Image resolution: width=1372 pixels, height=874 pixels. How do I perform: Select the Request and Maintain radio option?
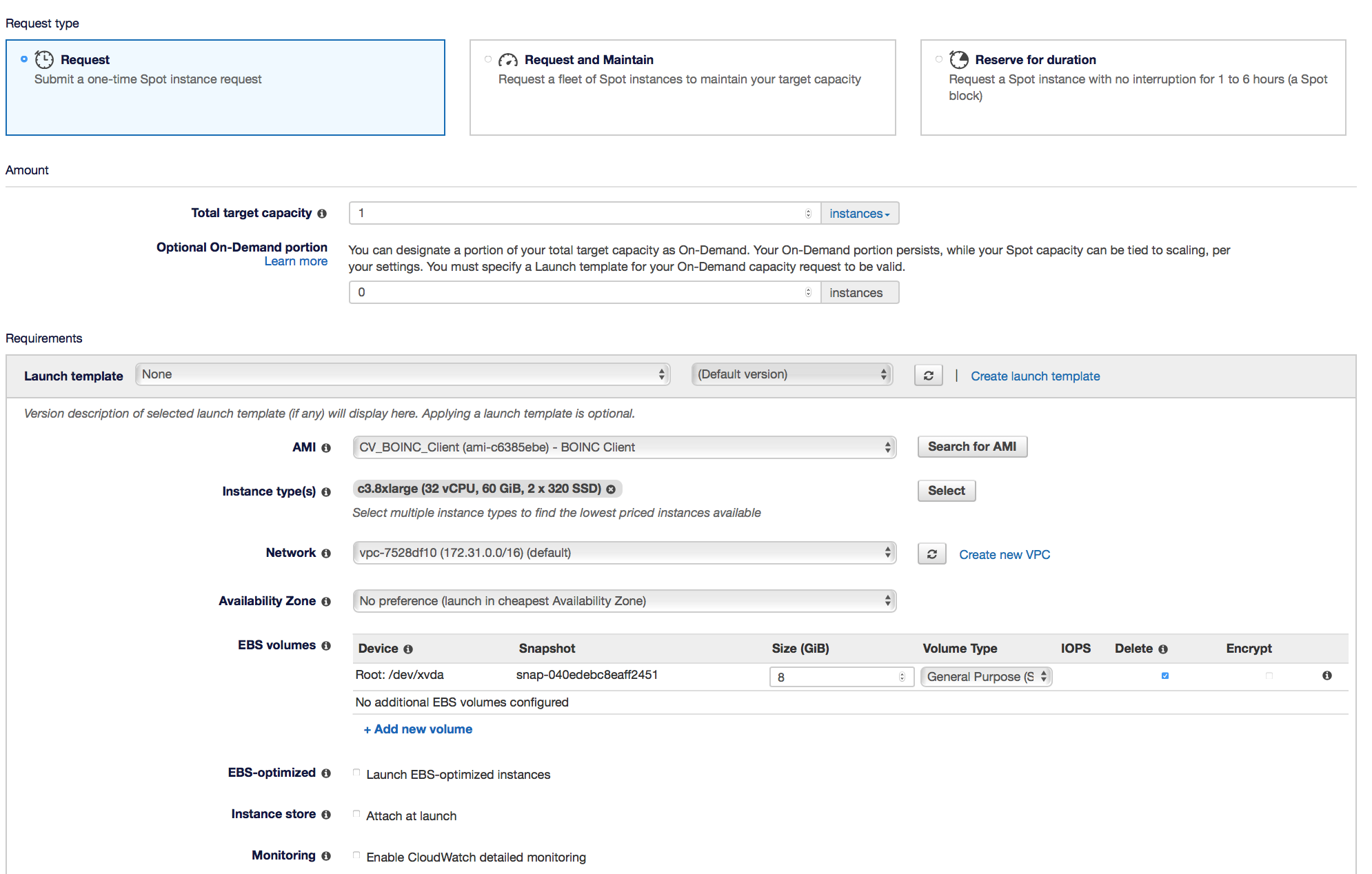(488, 59)
